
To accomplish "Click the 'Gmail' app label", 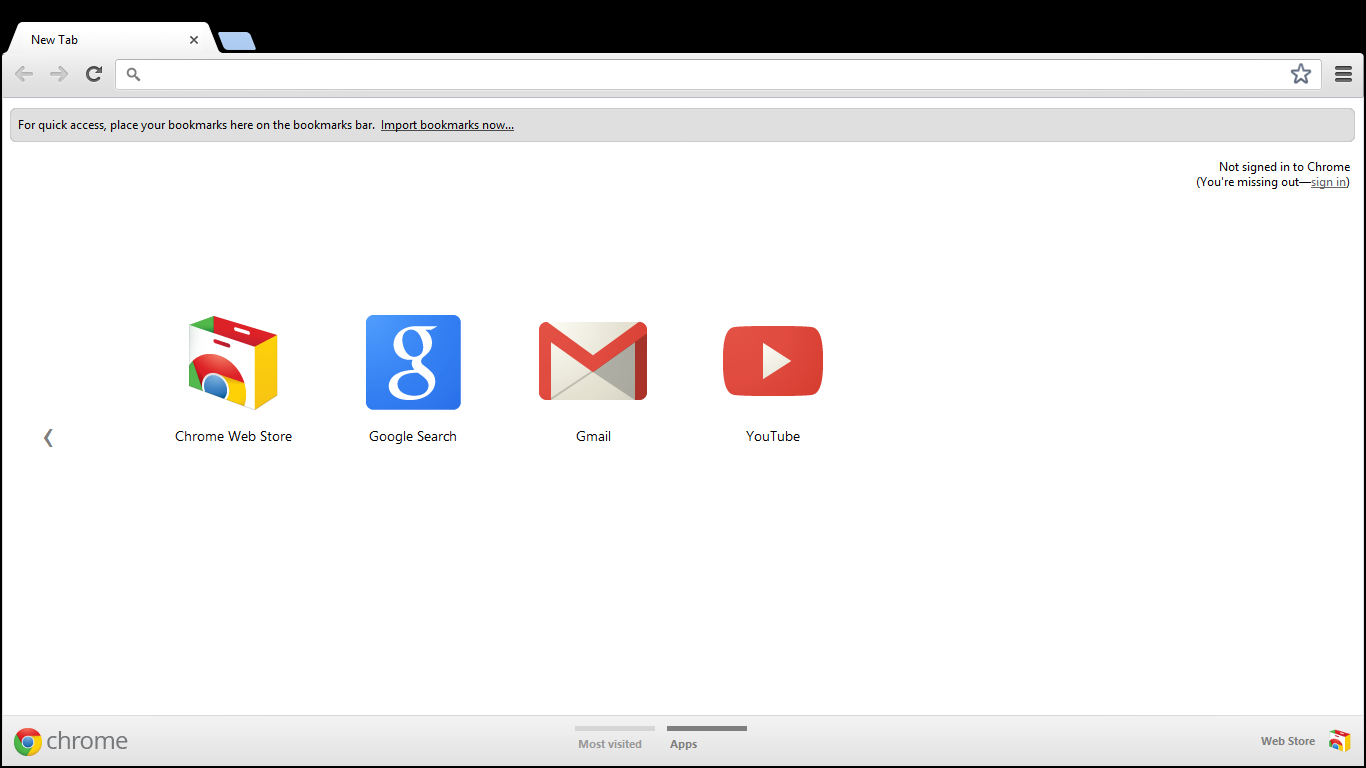I will click(593, 436).
